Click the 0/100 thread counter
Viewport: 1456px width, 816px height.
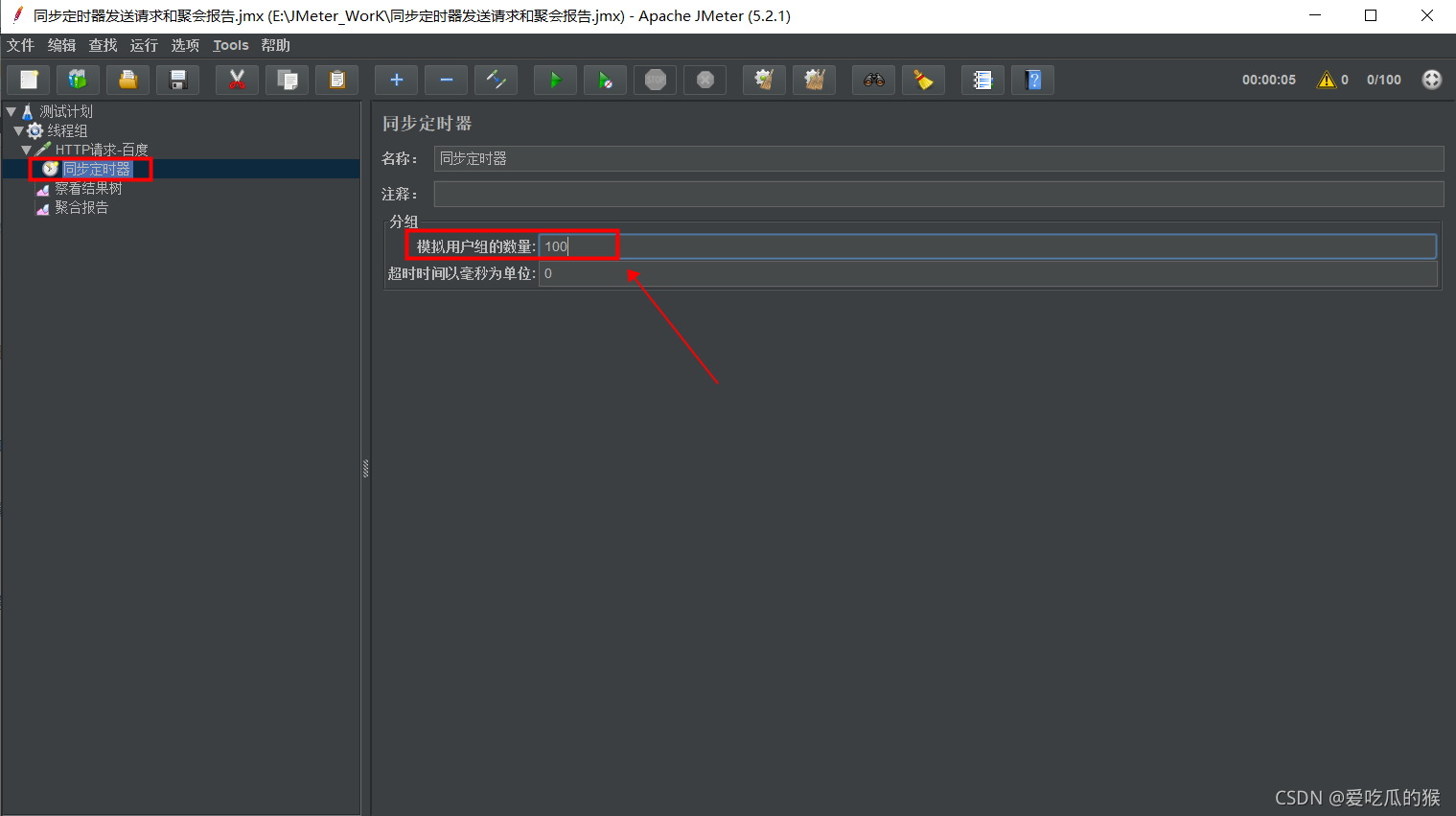coord(1384,80)
